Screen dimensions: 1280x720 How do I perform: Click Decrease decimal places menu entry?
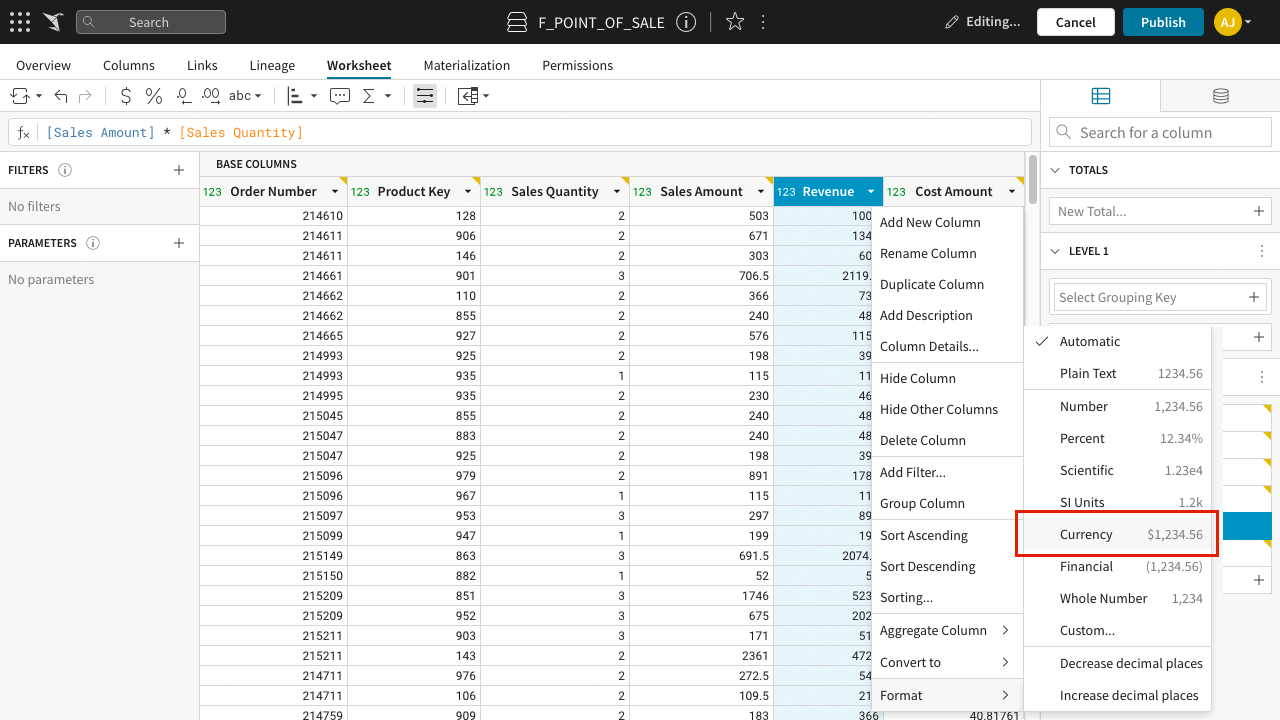[x=1117, y=663]
